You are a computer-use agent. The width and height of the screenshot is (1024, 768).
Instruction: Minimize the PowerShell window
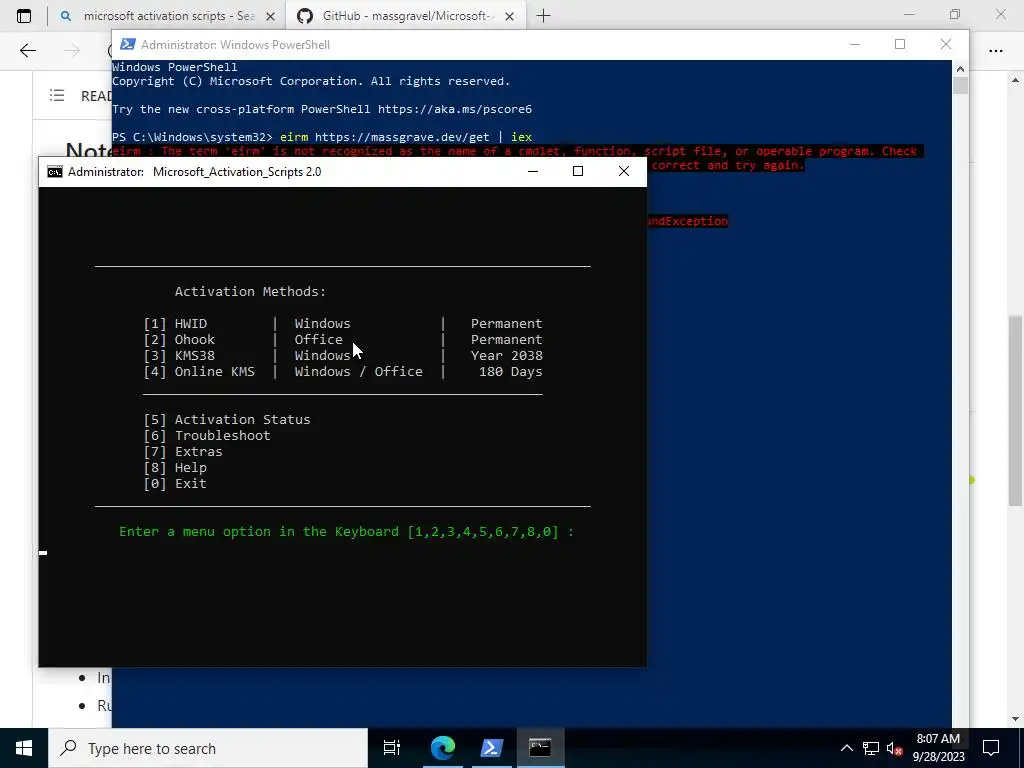coord(855,44)
